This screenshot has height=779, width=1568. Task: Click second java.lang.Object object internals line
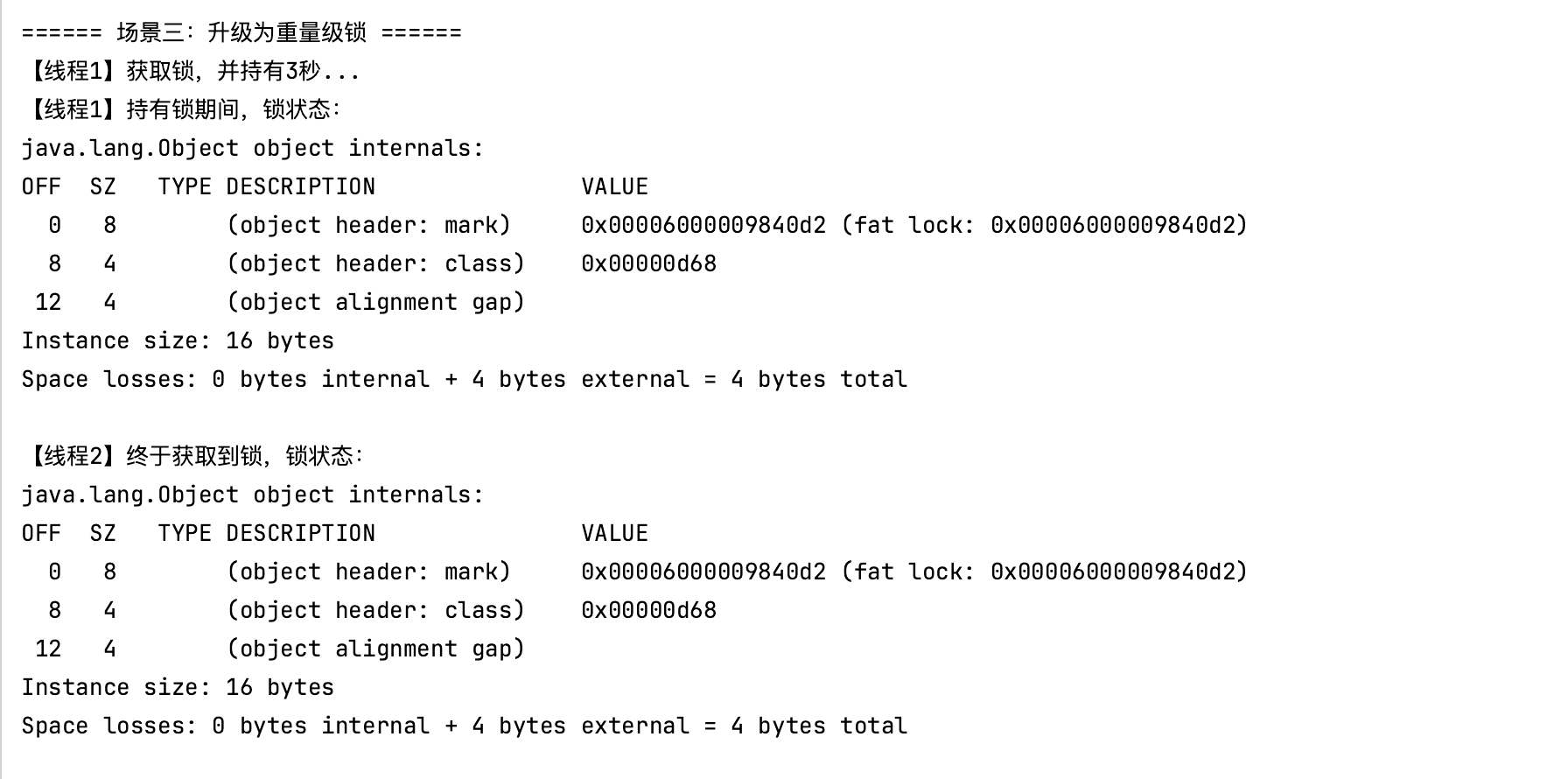pos(252,495)
